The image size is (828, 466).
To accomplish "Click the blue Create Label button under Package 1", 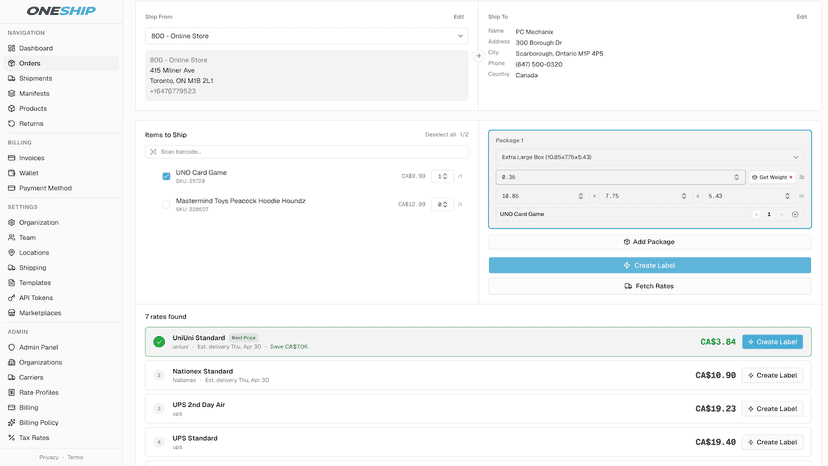I will tap(650, 265).
